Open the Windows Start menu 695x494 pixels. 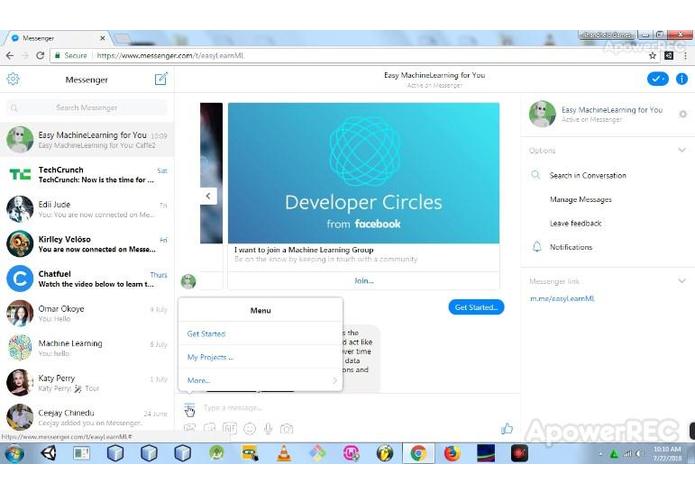coord(14,453)
